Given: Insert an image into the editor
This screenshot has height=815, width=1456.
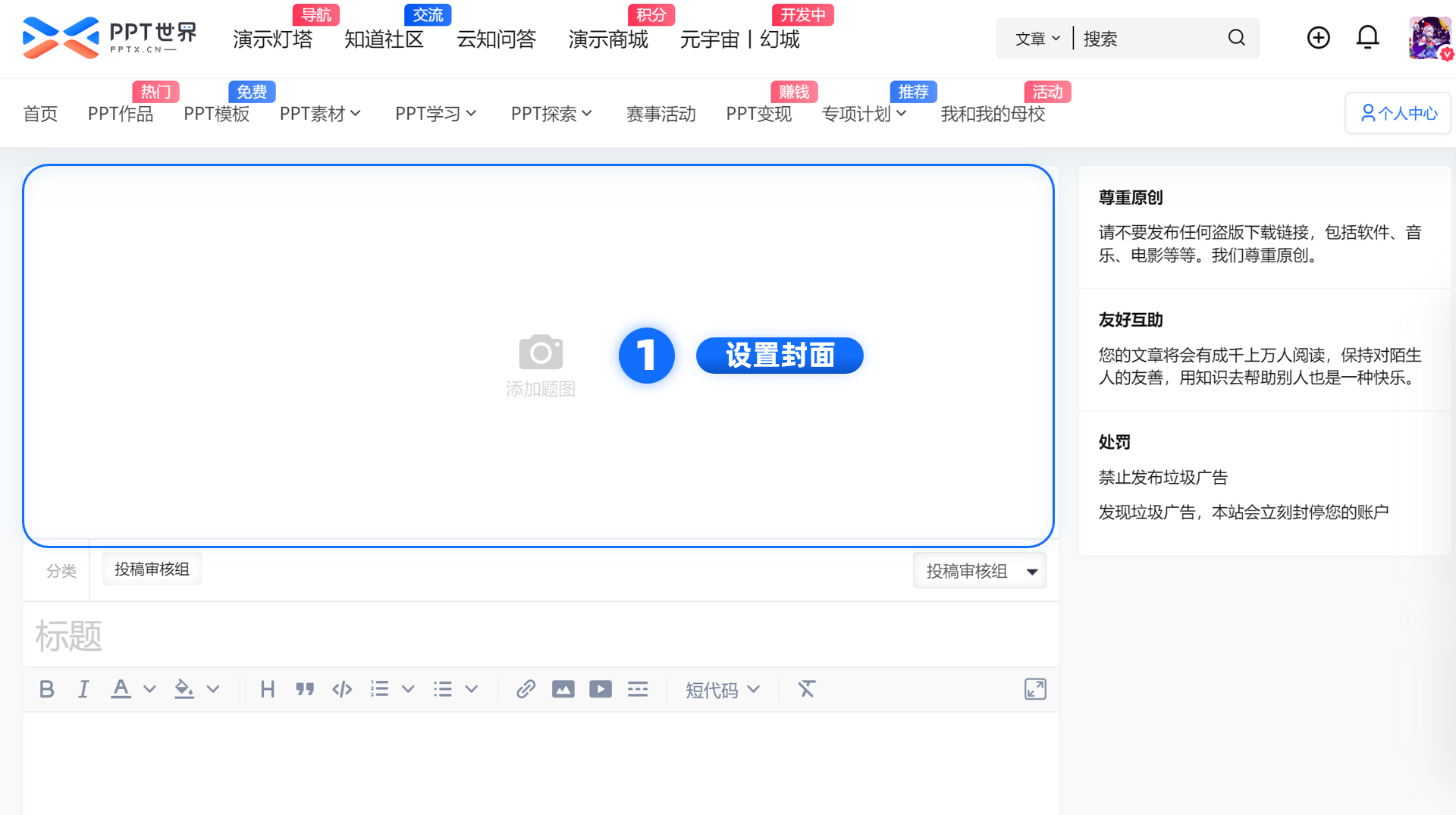Looking at the screenshot, I should pyautogui.click(x=563, y=689).
